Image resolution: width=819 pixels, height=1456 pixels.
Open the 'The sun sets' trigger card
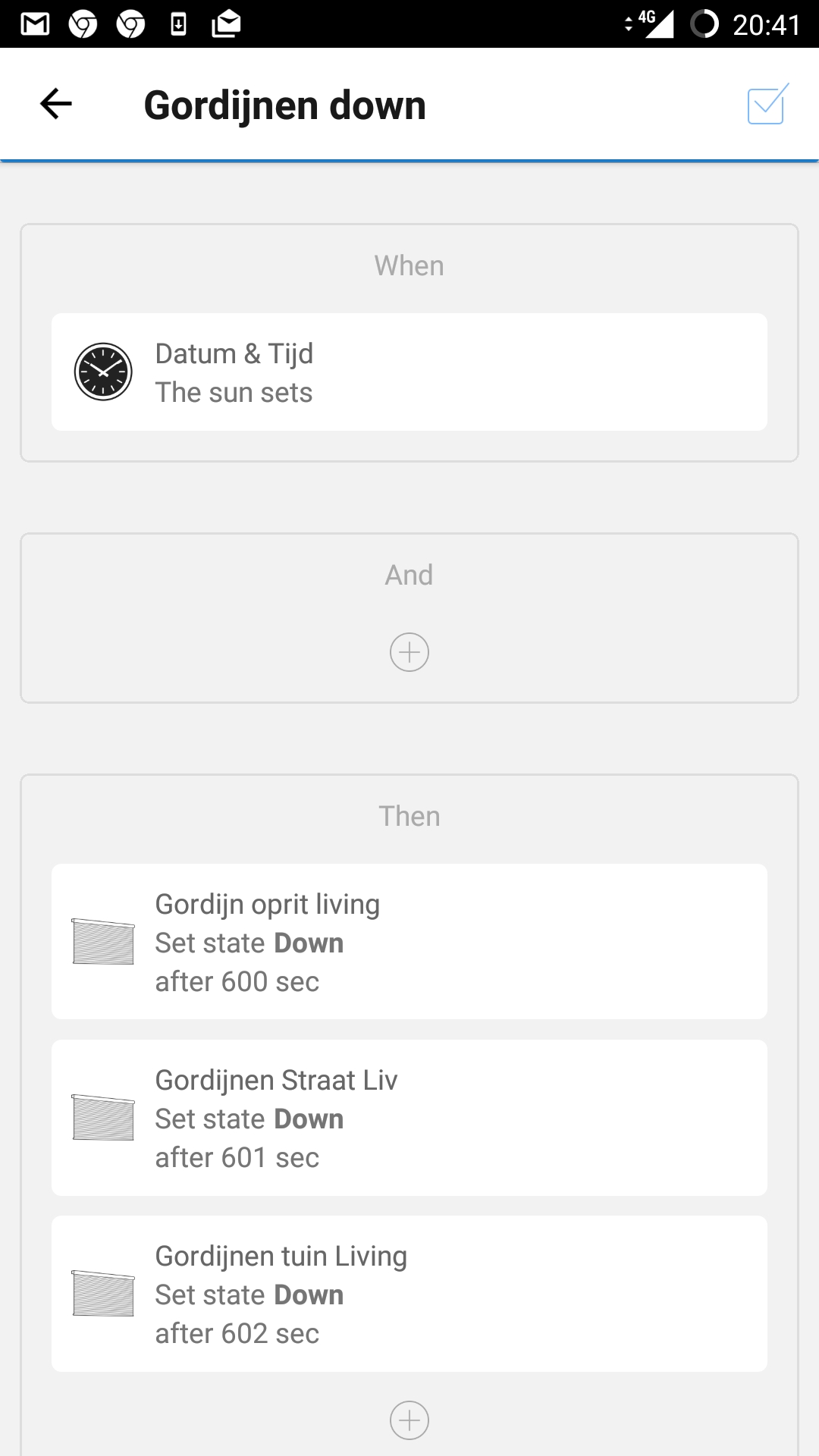click(x=409, y=372)
